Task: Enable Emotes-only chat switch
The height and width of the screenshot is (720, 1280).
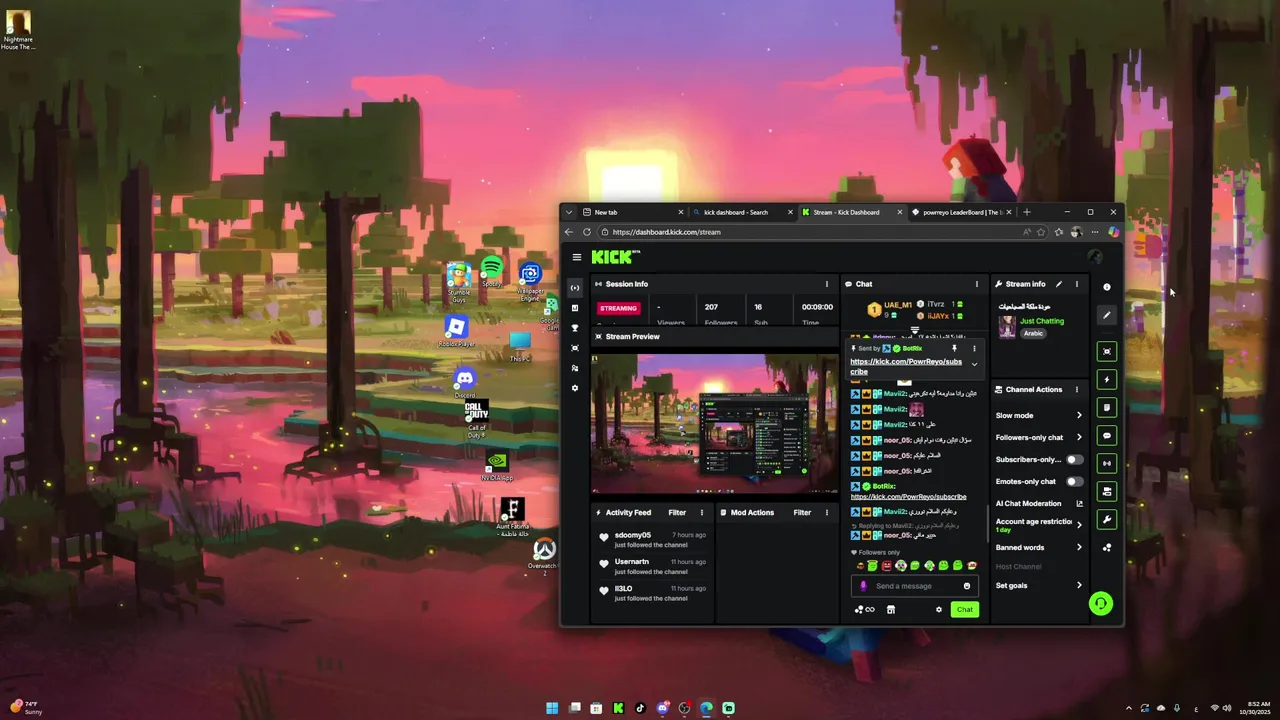Action: [x=1074, y=481]
